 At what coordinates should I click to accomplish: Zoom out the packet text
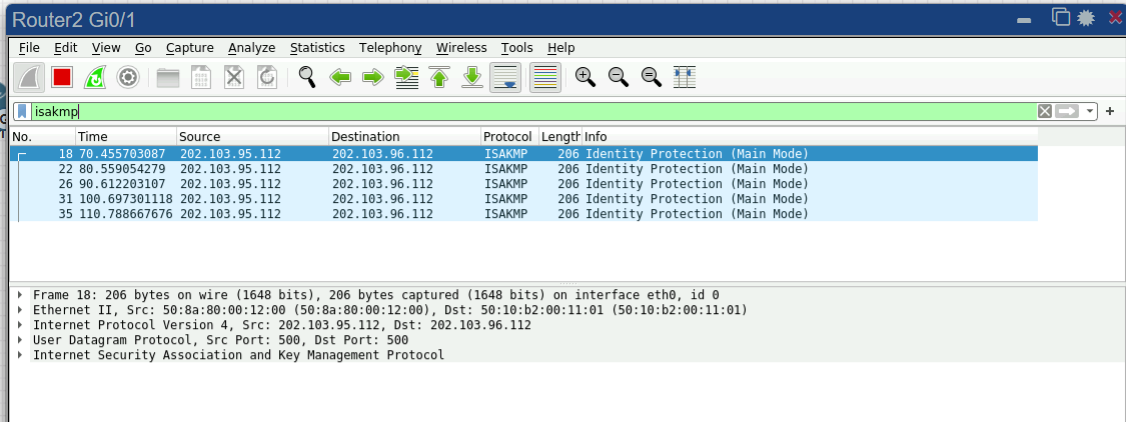[618, 77]
